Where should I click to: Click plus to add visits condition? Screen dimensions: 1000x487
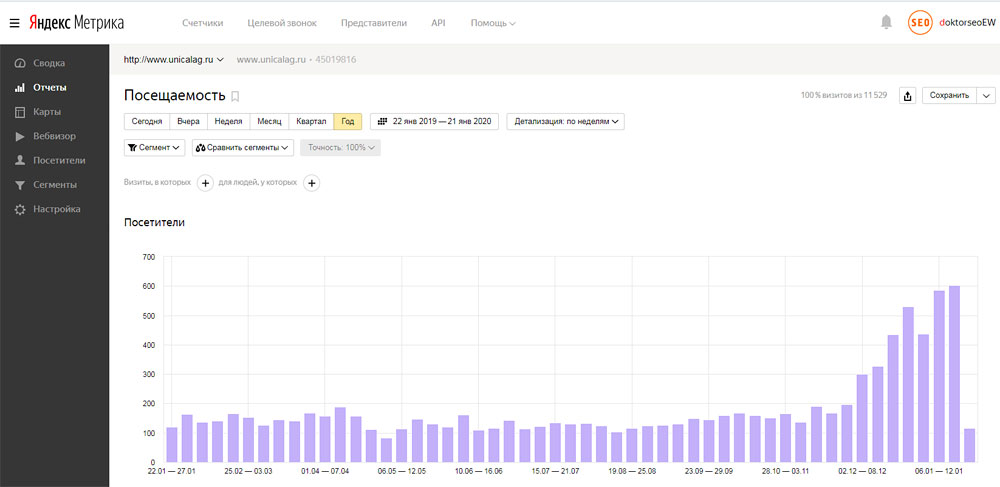pyautogui.click(x=205, y=183)
